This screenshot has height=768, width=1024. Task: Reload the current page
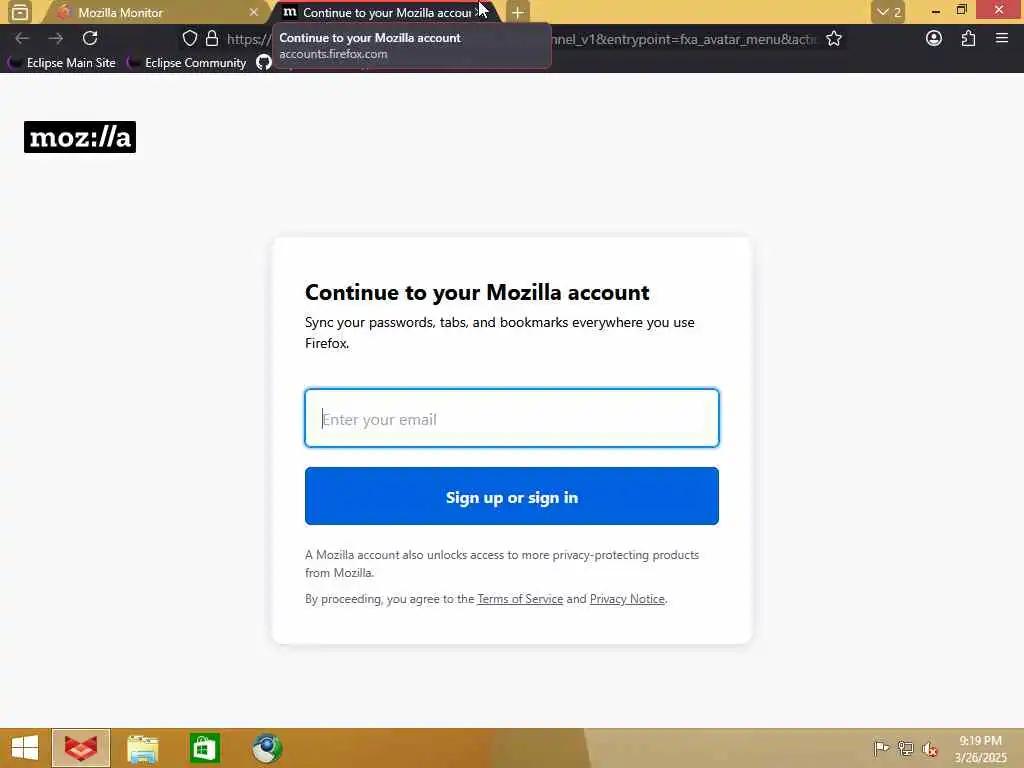pyautogui.click(x=90, y=39)
